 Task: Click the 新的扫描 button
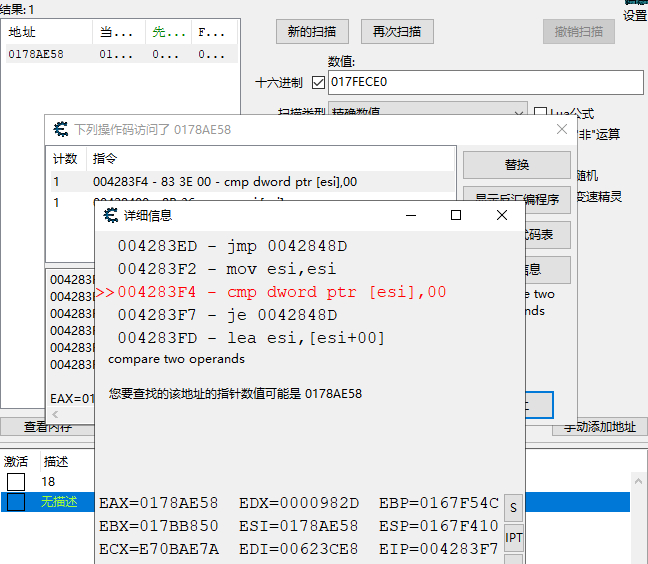[312, 31]
